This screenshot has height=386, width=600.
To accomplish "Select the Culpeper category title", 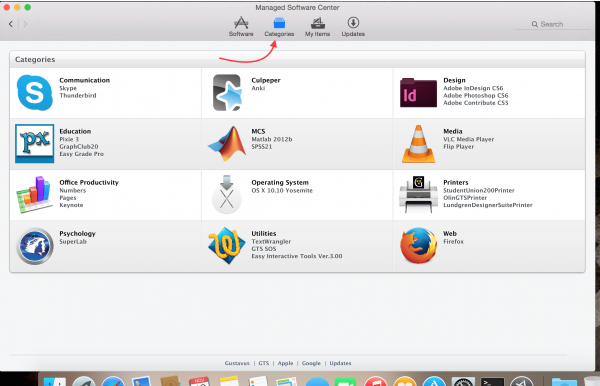I will pos(266,80).
